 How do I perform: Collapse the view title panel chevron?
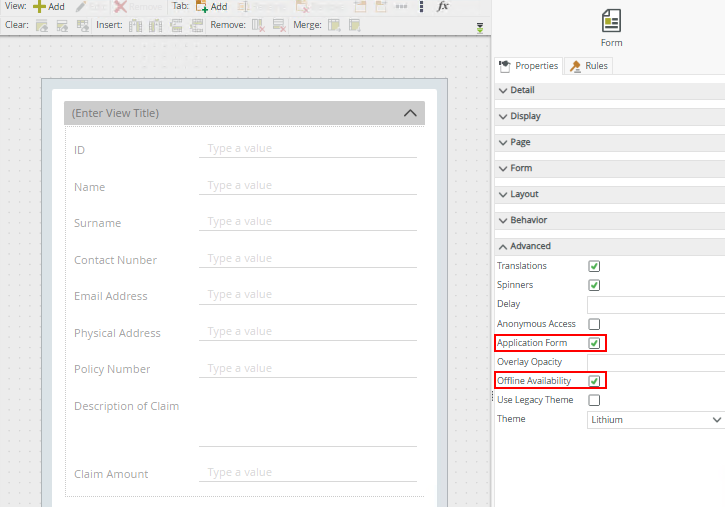[410, 113]
